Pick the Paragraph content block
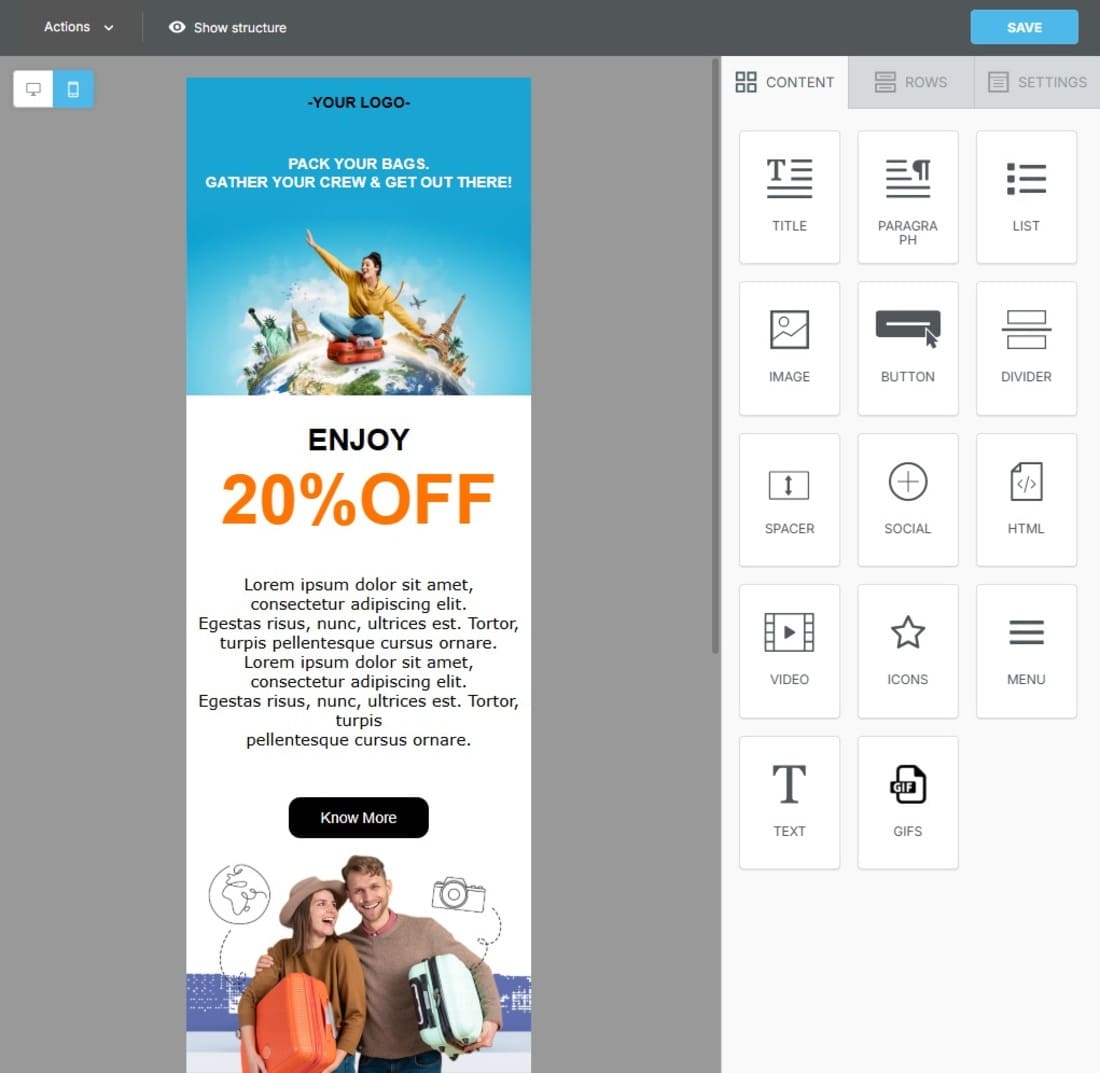The height and width of the screenshot is (1073, 1100). (907, 197)
